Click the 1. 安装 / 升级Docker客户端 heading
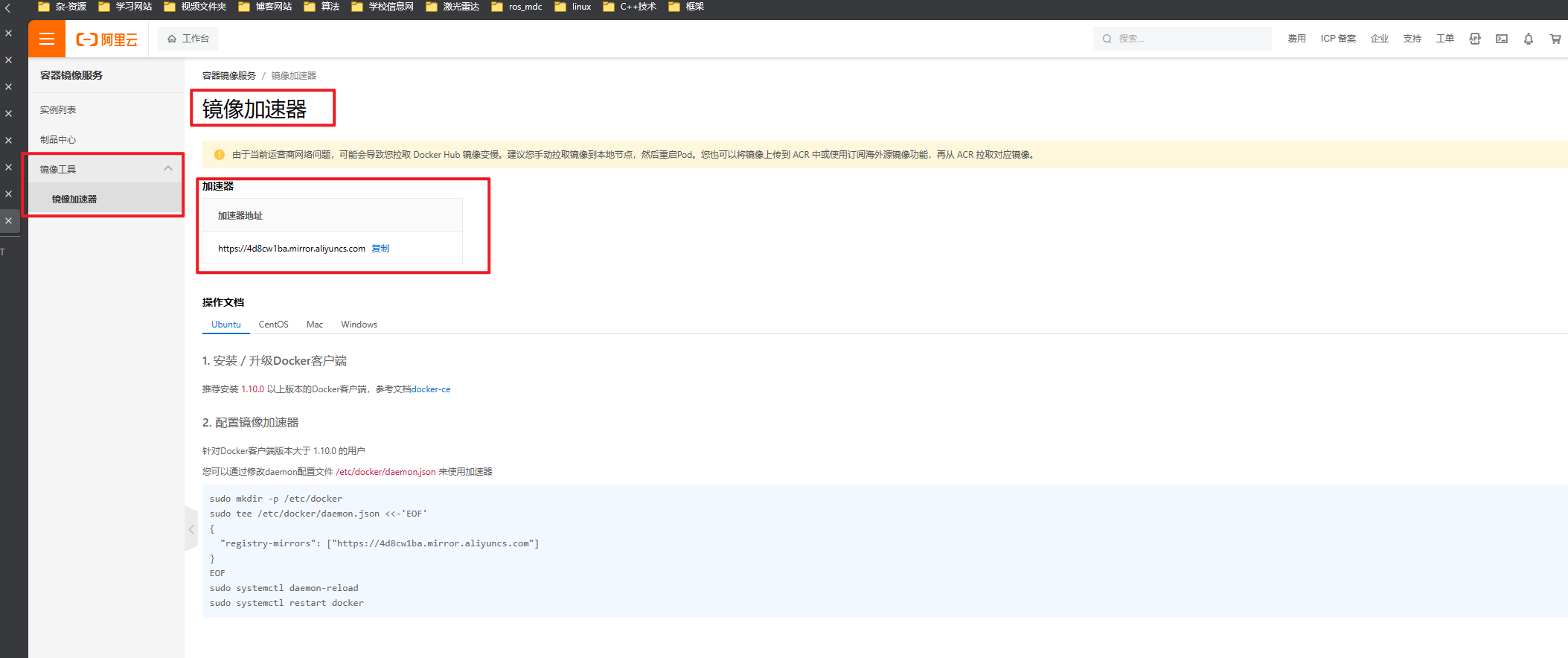This screenshot has width=1568, height=658. [275, 361]
